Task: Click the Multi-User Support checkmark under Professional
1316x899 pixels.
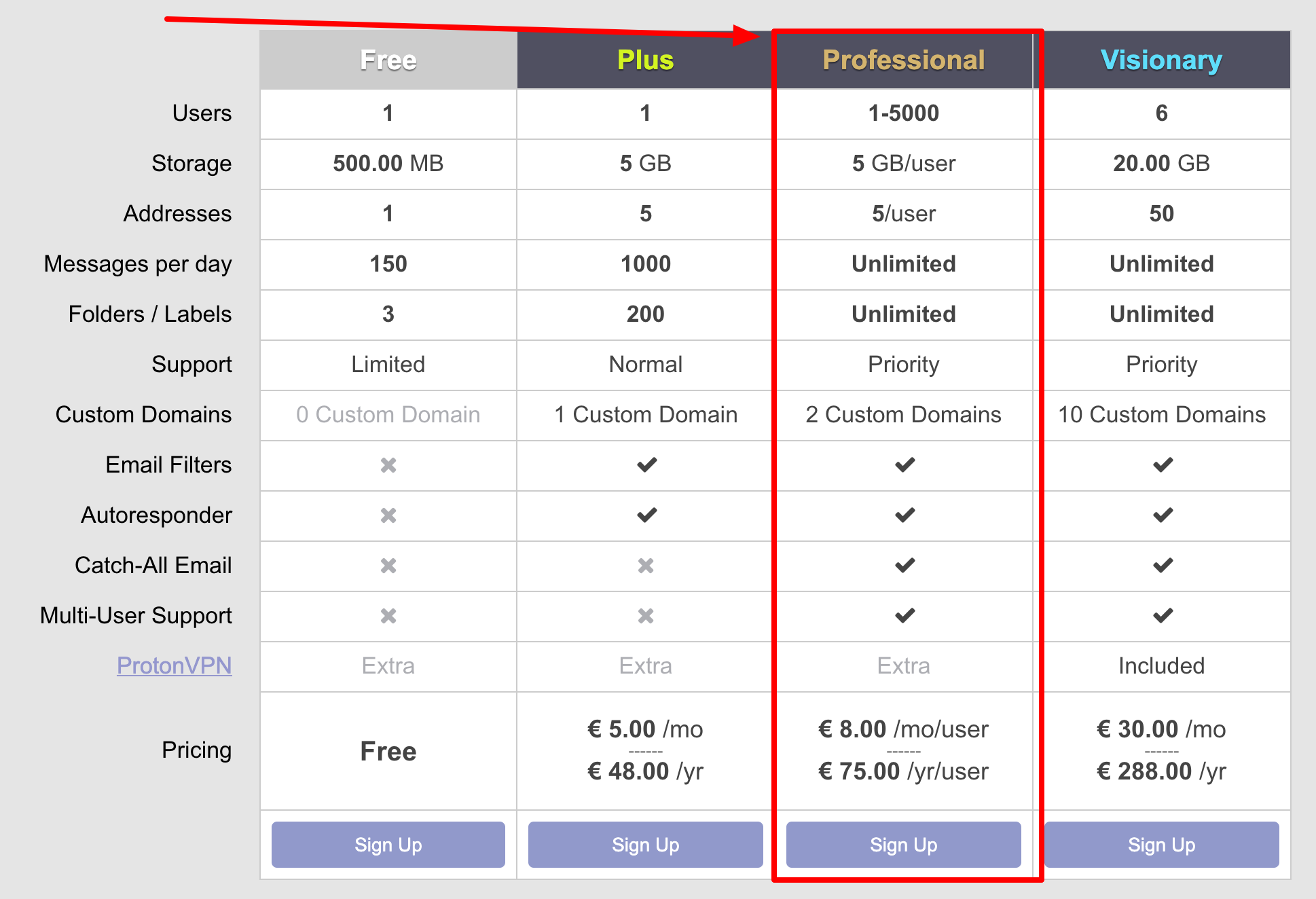Action: click(903, 616)
